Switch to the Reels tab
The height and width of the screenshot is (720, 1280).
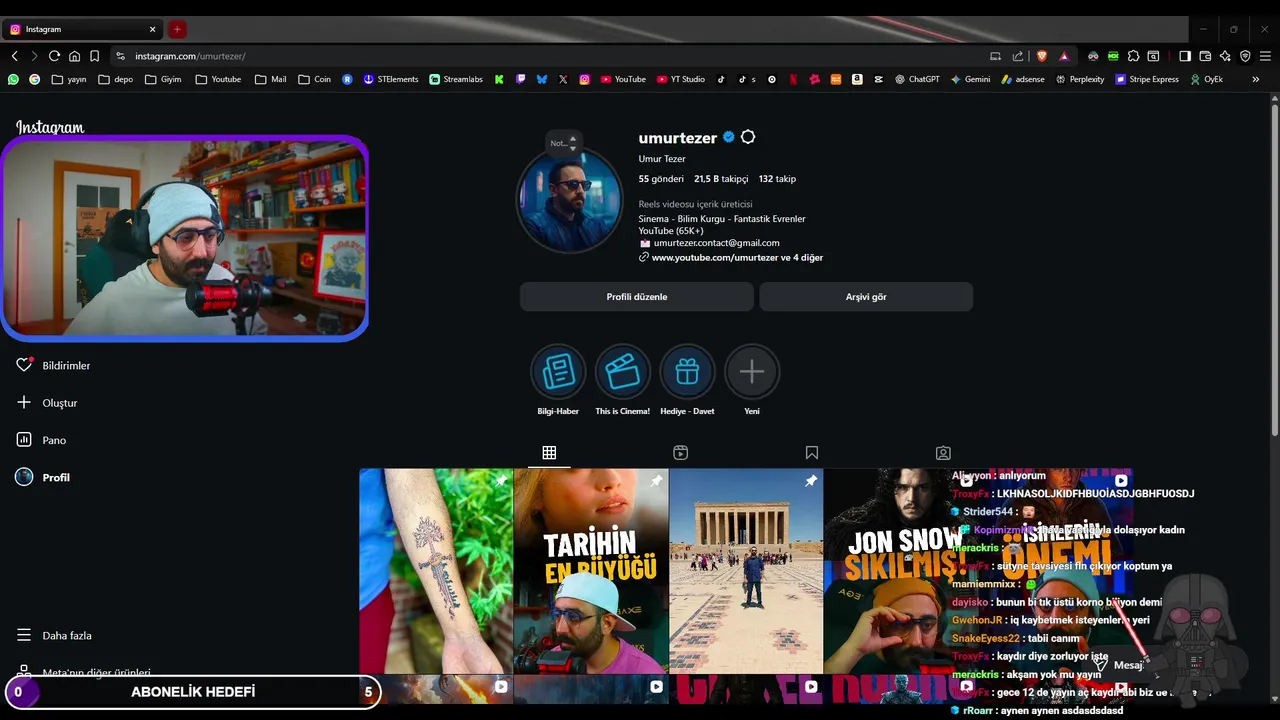point(680,453)
